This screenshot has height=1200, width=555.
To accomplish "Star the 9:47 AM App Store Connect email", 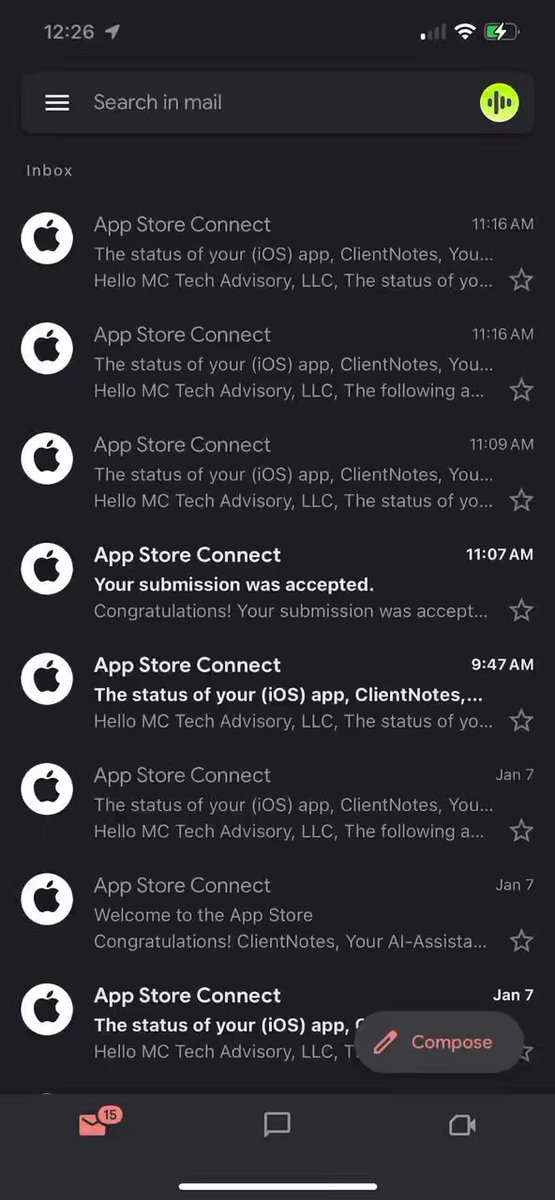I will pos(521,720).
